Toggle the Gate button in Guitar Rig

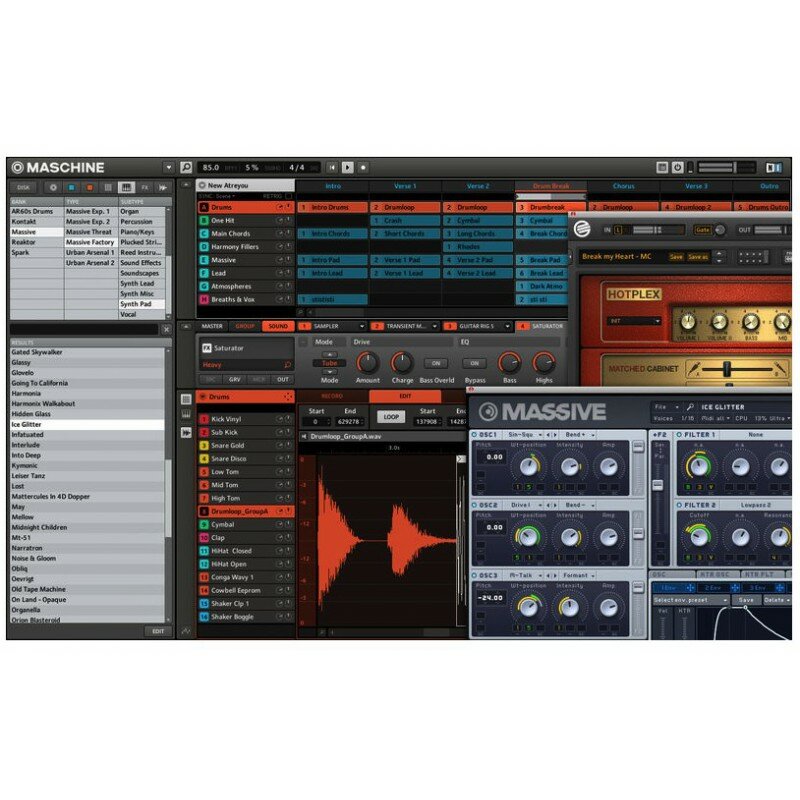pyautogui.click(x=703, y=229)
